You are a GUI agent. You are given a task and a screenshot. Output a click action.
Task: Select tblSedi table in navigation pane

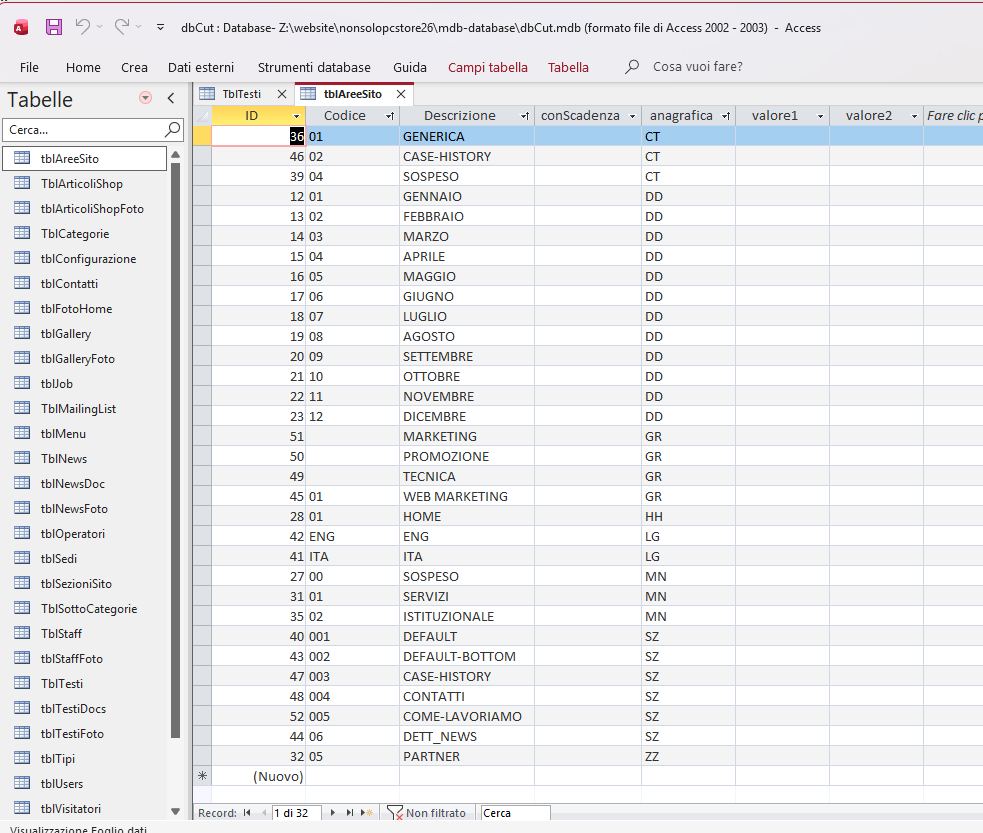(85, 558)
